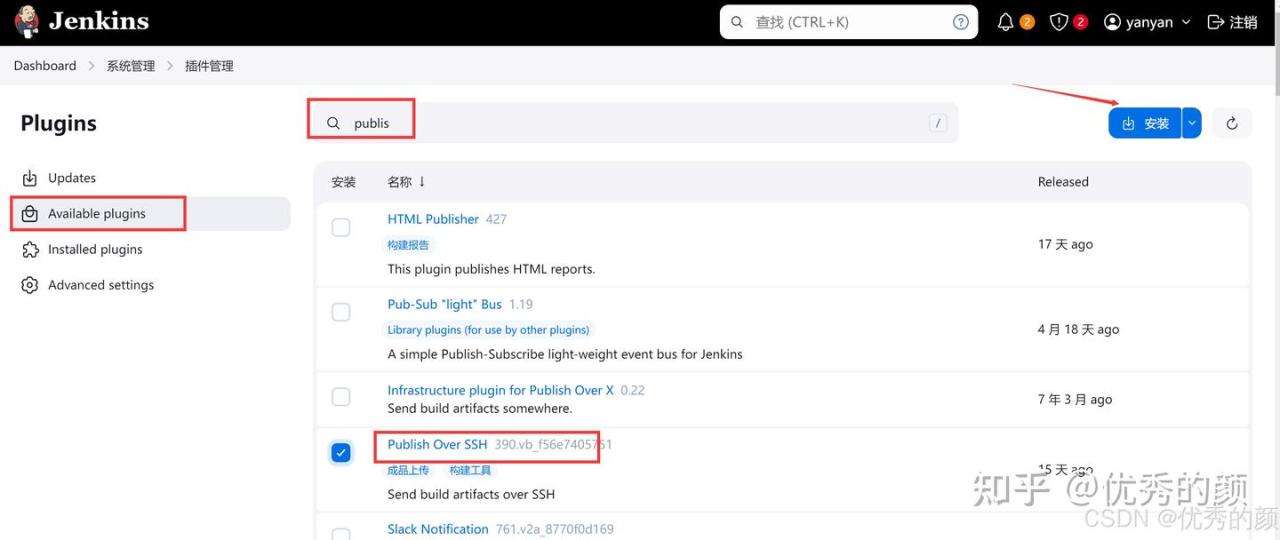Select Available plugins in the sidebar

[97, 214]
